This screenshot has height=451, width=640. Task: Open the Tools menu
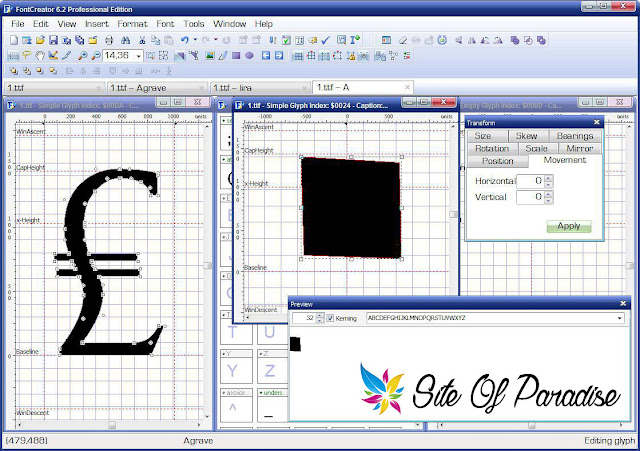193,24
